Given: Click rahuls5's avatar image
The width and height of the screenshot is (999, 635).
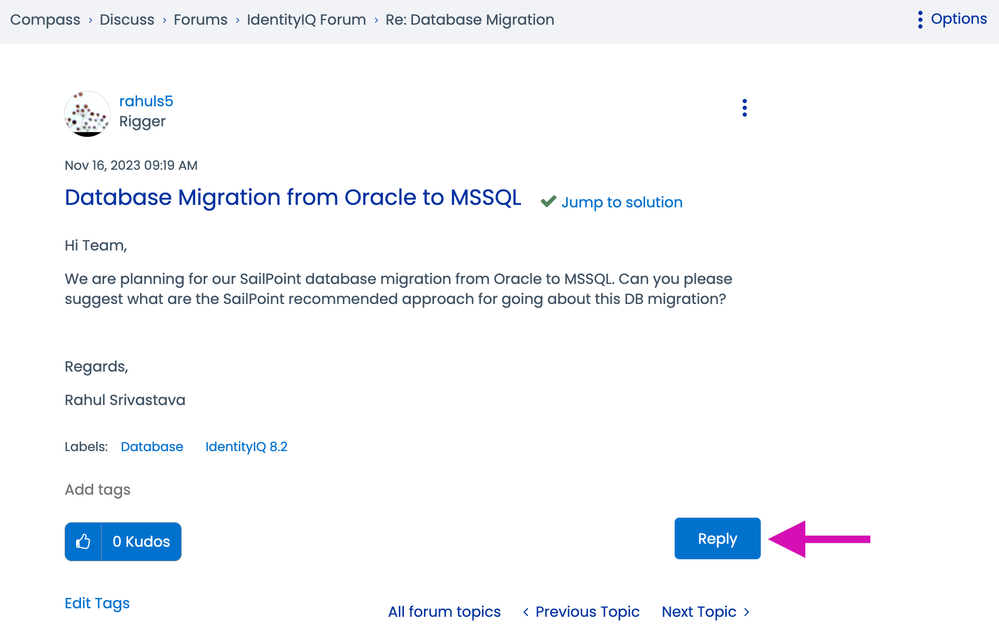Looking at the screenshot, I should (87, 114).
